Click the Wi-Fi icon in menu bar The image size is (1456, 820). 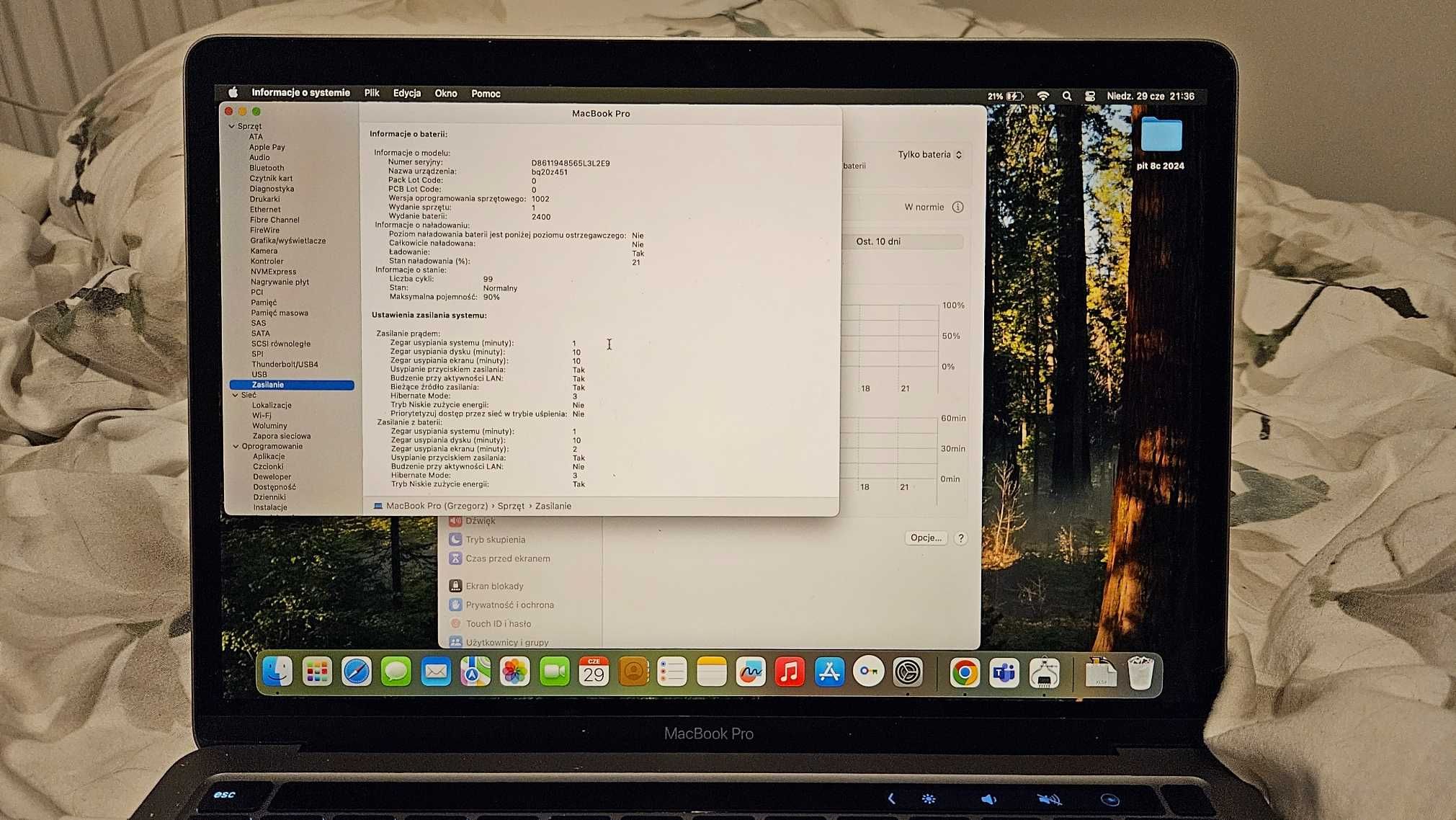pos(1042,96)
